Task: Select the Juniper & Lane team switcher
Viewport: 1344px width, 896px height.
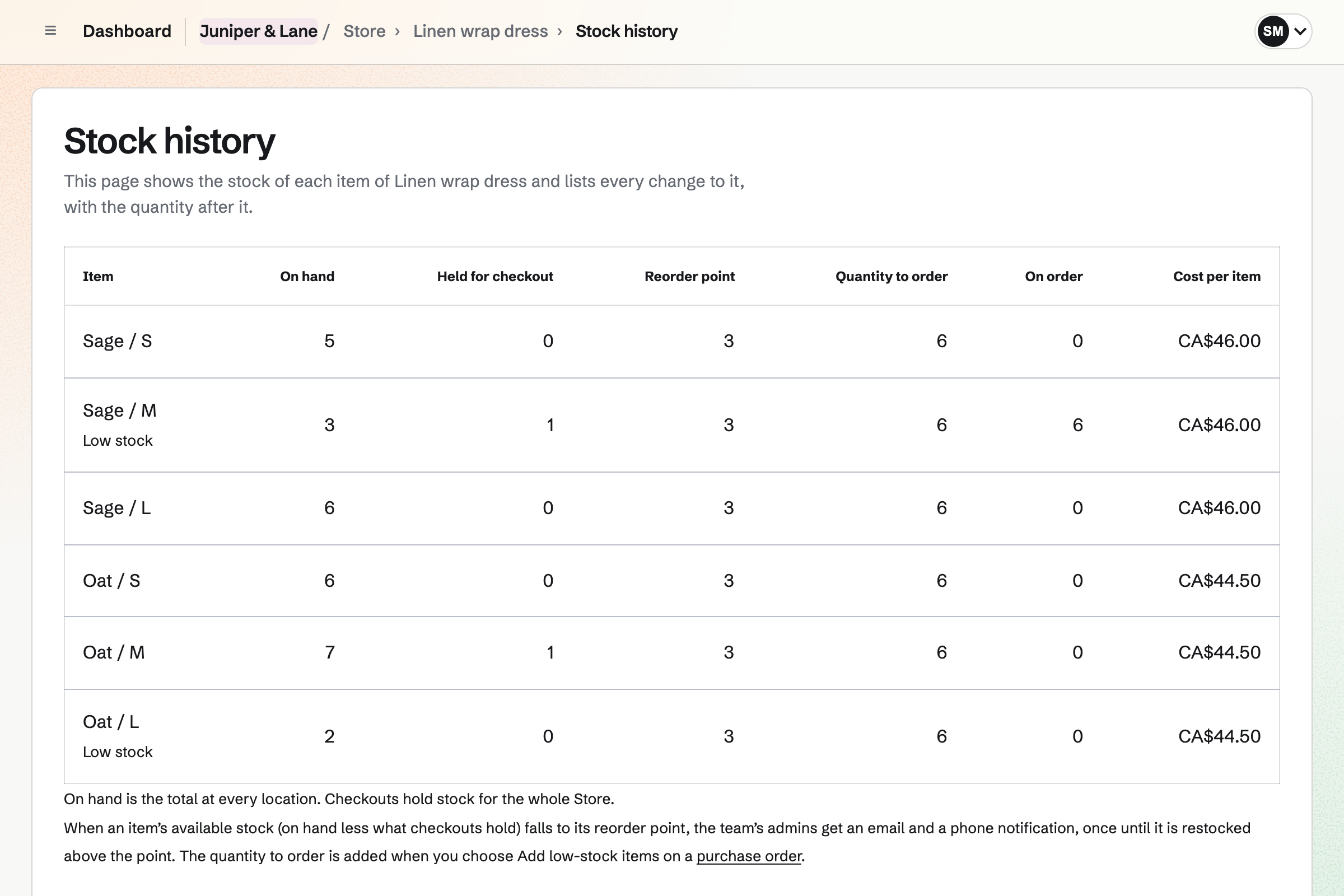Action: pos(258,31)
